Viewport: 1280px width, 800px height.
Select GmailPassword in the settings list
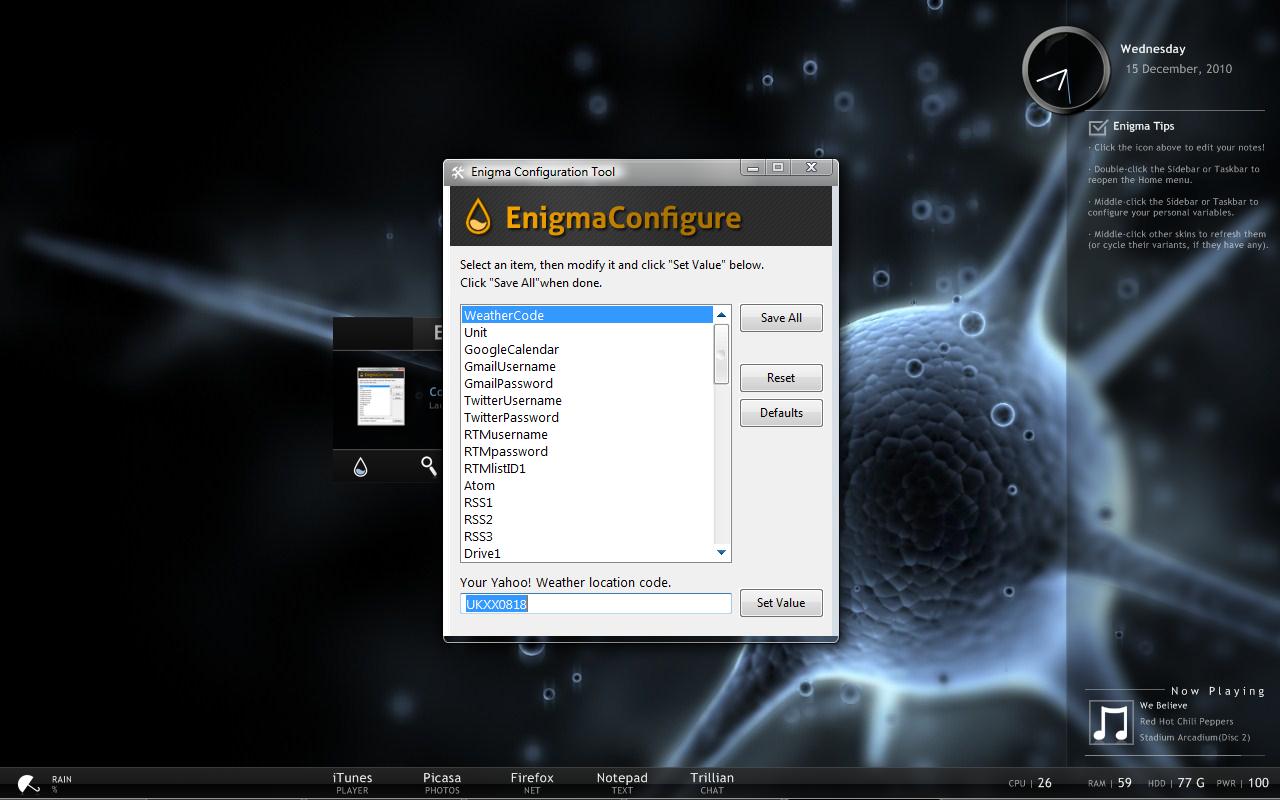[x=507, y=383]
